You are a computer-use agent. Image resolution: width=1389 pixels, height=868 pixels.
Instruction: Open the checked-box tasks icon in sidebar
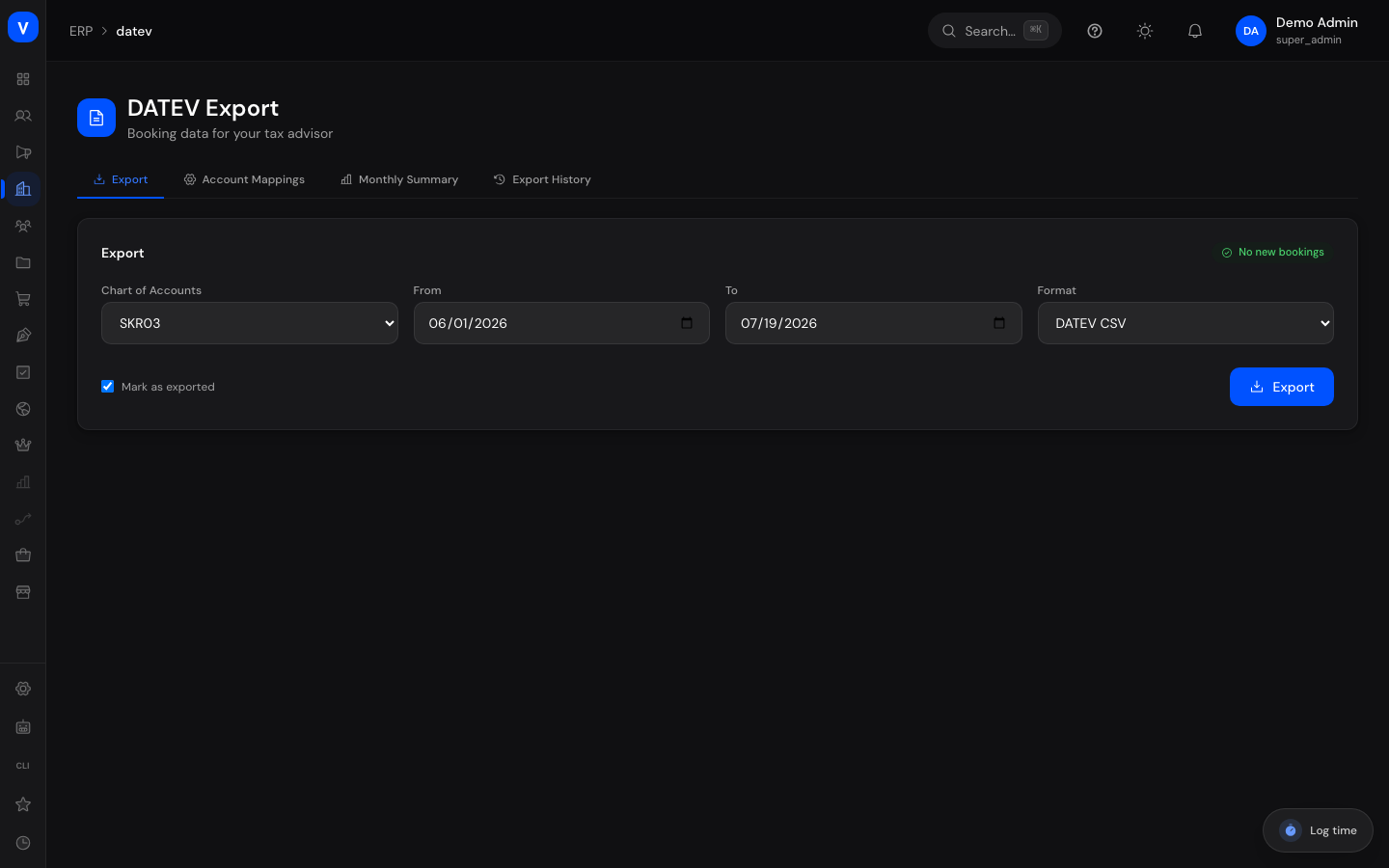pos(23,372)
